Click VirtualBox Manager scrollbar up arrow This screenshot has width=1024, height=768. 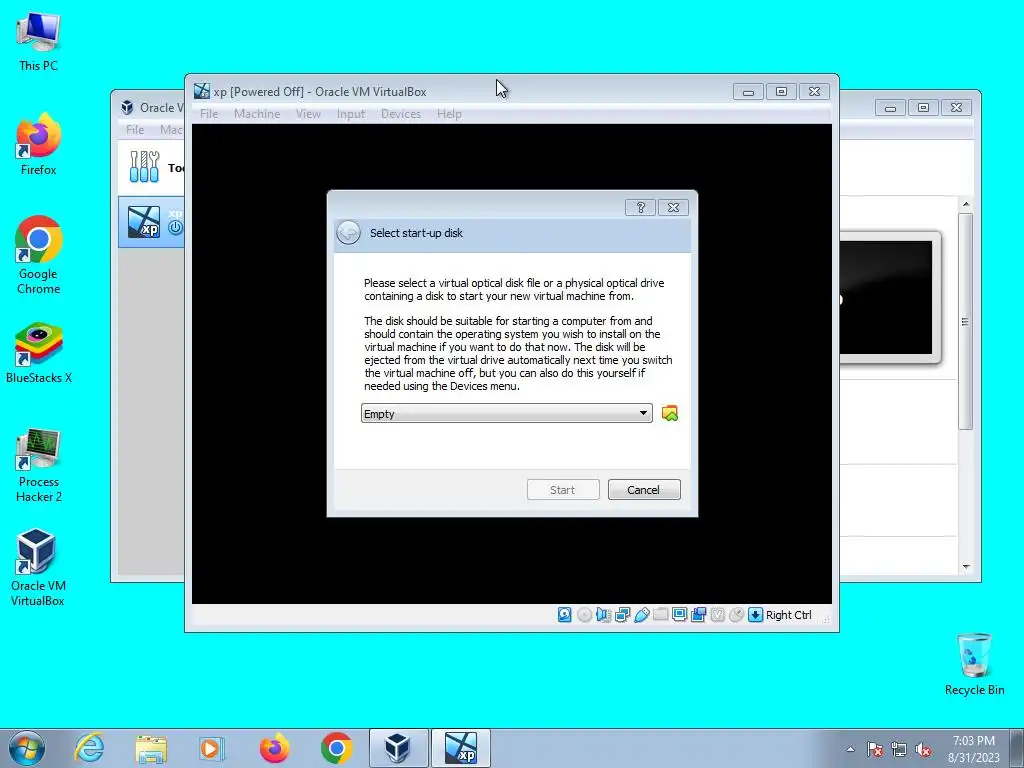coord(966,204)
